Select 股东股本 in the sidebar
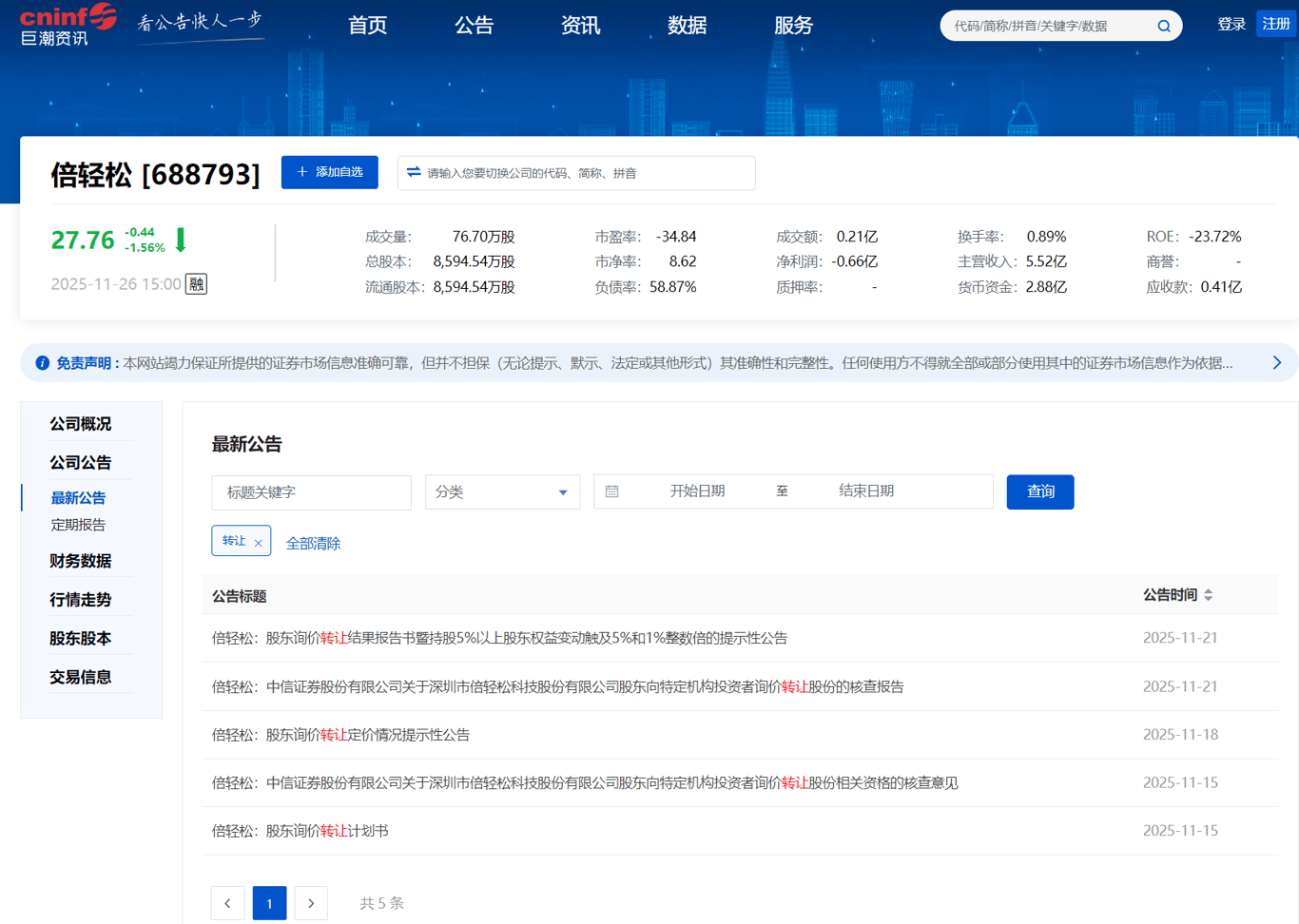The height and width of the screenshot is (924, 1299). pyautogui.click(x=81, y=639)
